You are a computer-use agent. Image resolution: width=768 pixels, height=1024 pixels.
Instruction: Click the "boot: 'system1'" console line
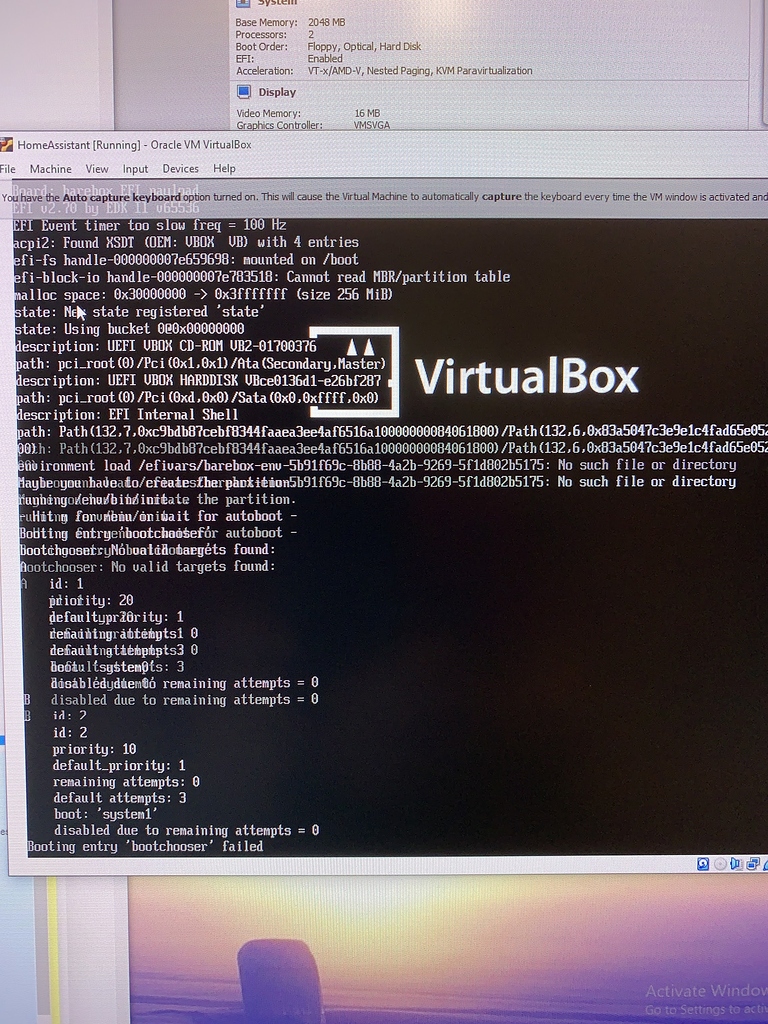(x=106, y=814)
